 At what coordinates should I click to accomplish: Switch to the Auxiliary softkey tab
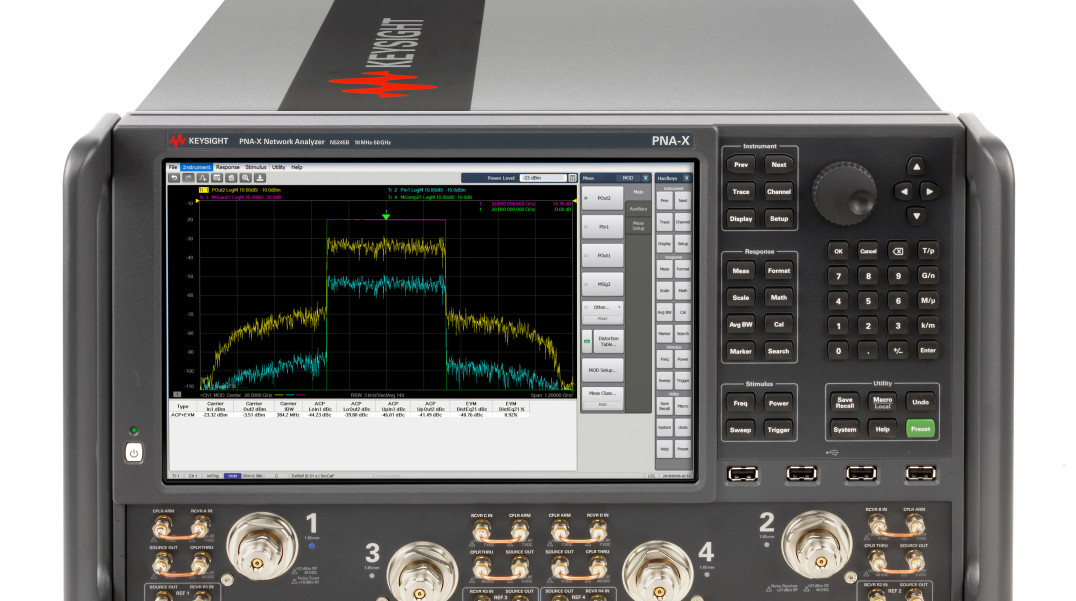(x=638, y=209)
